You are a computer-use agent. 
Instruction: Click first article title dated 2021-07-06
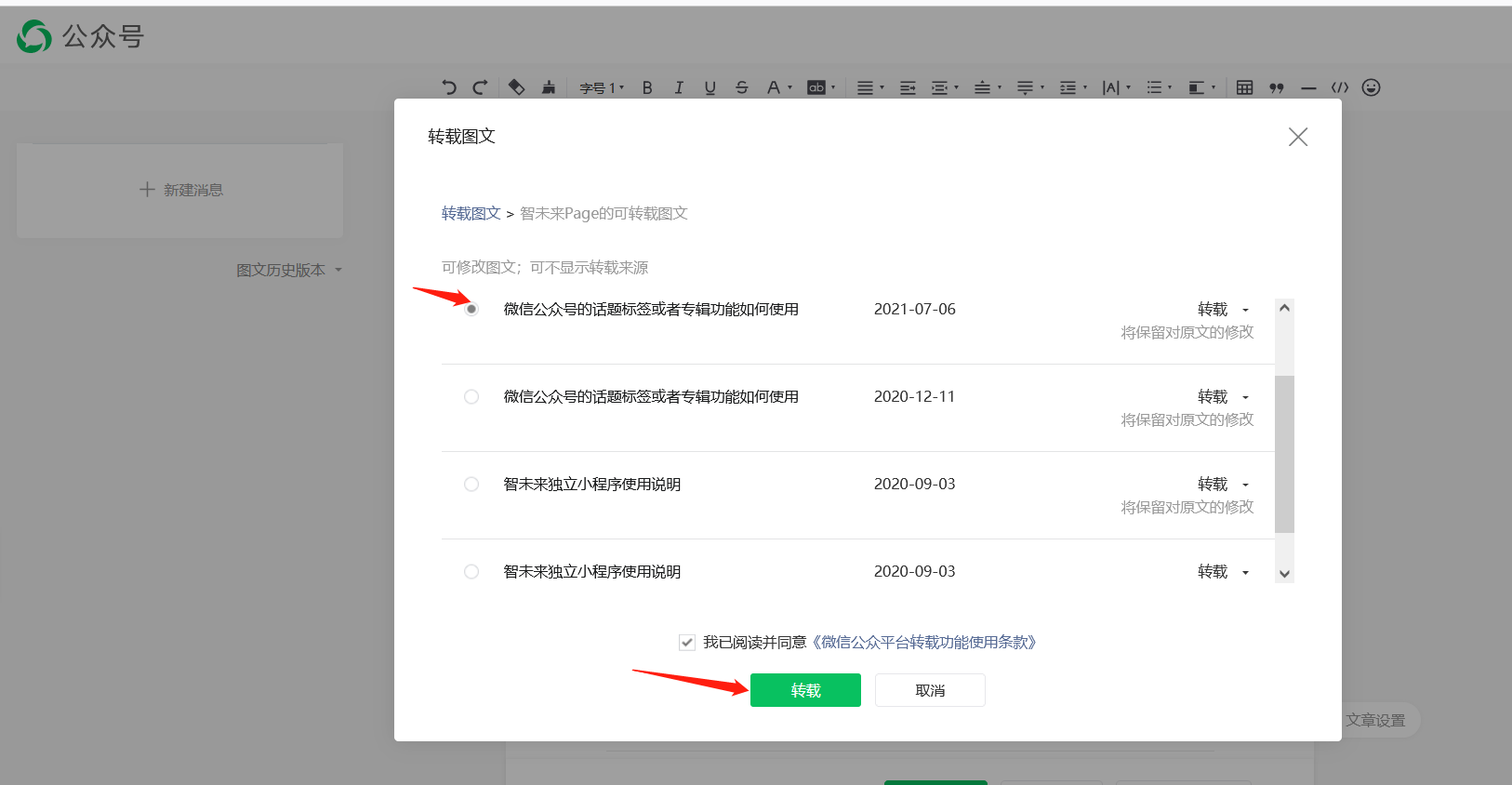(651, 309)
